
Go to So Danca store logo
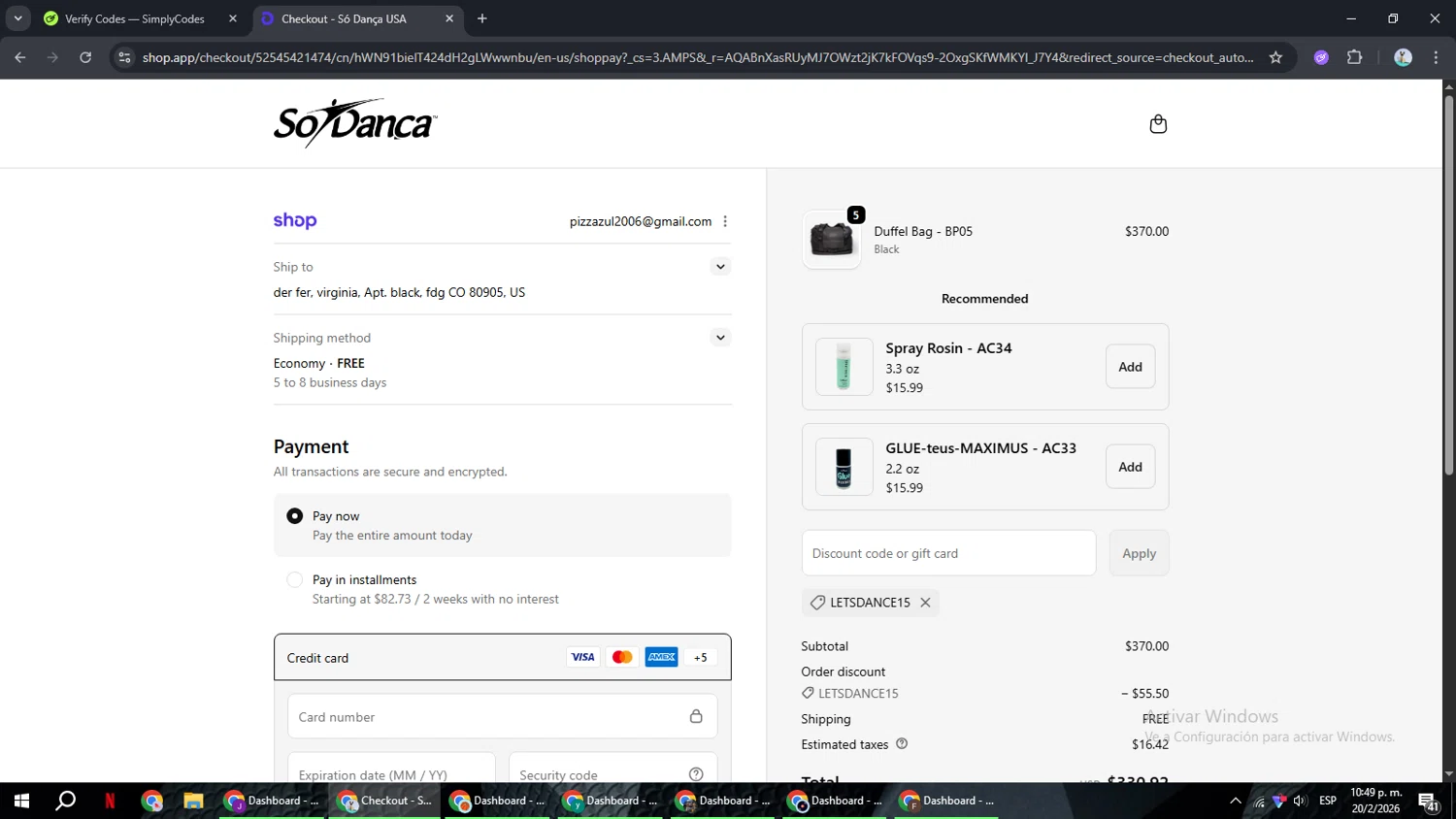355,123
